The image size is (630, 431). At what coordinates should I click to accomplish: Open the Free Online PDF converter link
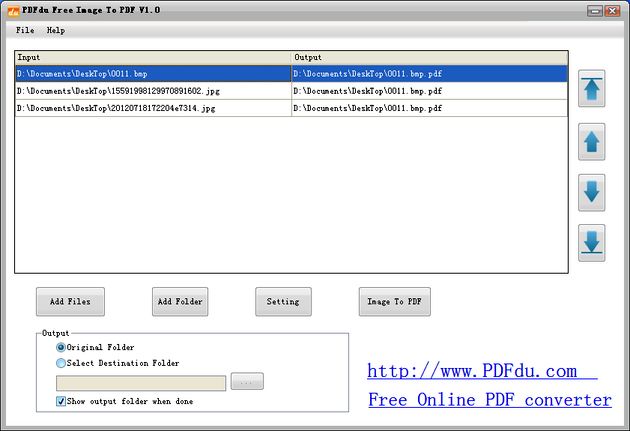point(490,400)
